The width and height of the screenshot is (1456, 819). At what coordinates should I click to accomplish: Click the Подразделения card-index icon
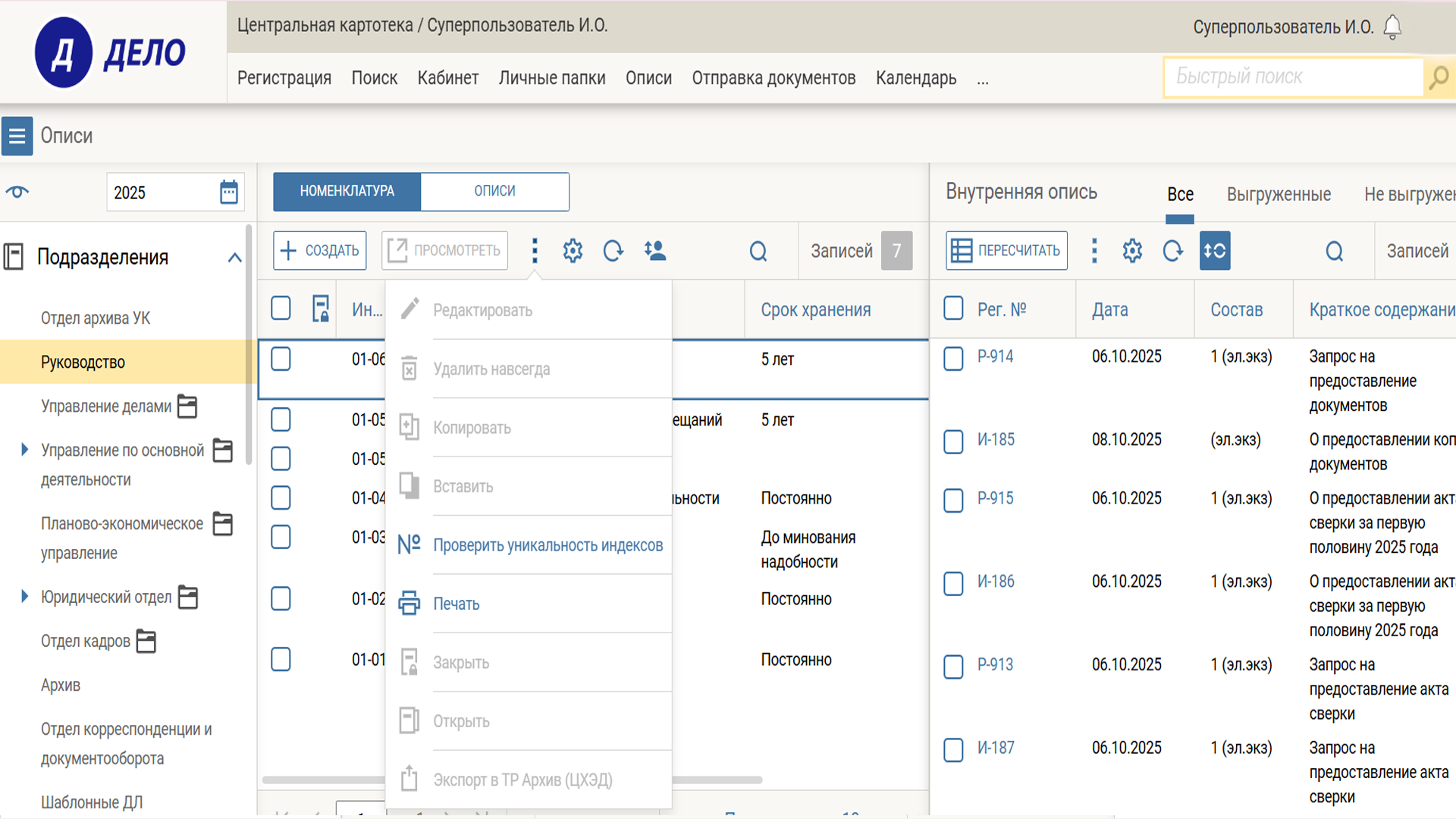(14, 256)
